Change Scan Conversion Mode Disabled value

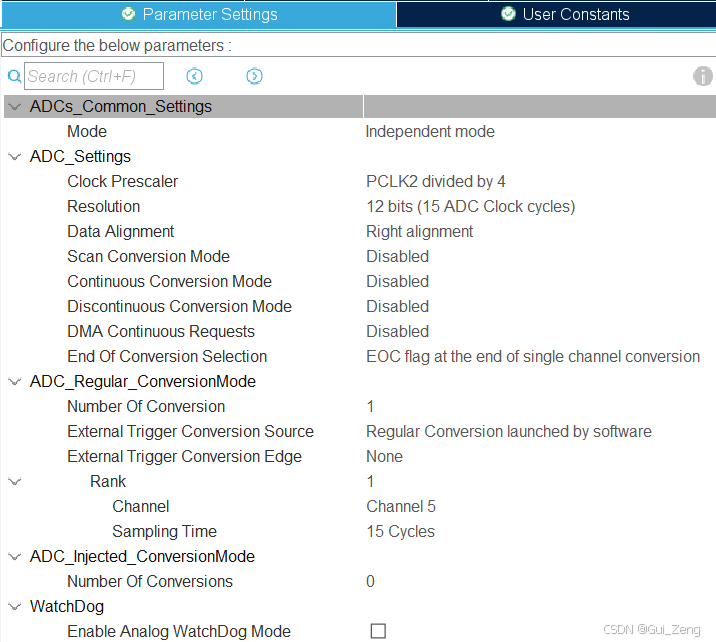click(x=397, y=256)
